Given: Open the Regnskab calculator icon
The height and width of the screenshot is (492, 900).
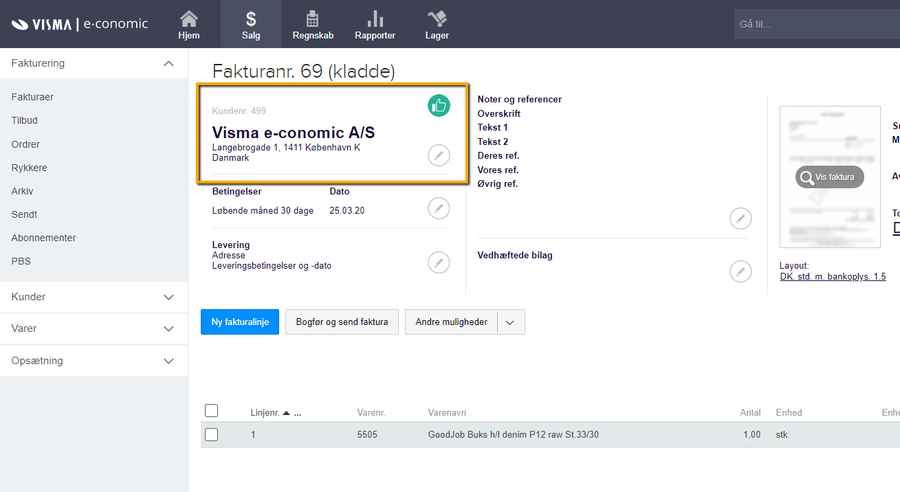Looking at the screenshot, I should tap(313, 24).
